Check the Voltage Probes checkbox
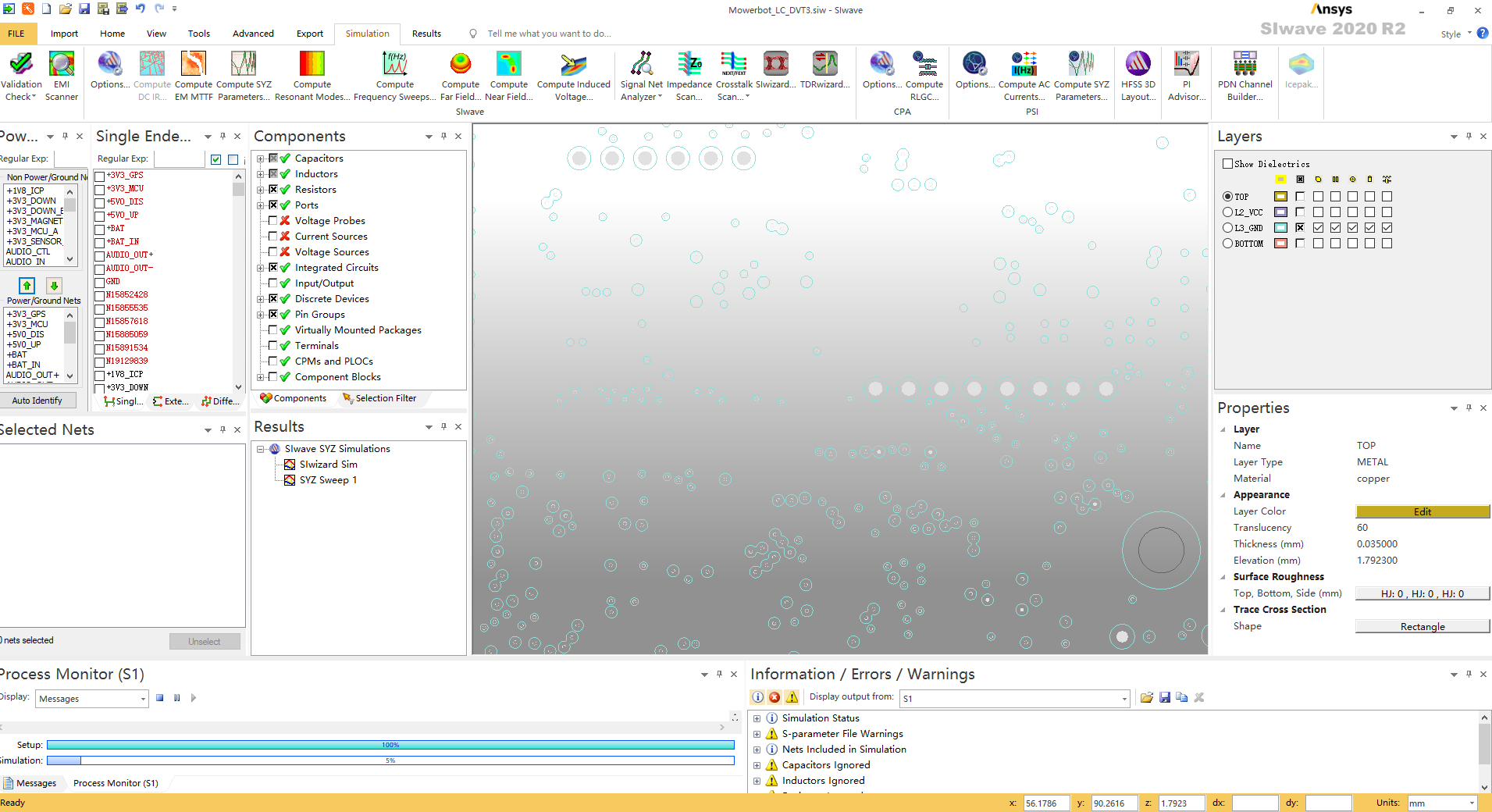 click(273, 220)
